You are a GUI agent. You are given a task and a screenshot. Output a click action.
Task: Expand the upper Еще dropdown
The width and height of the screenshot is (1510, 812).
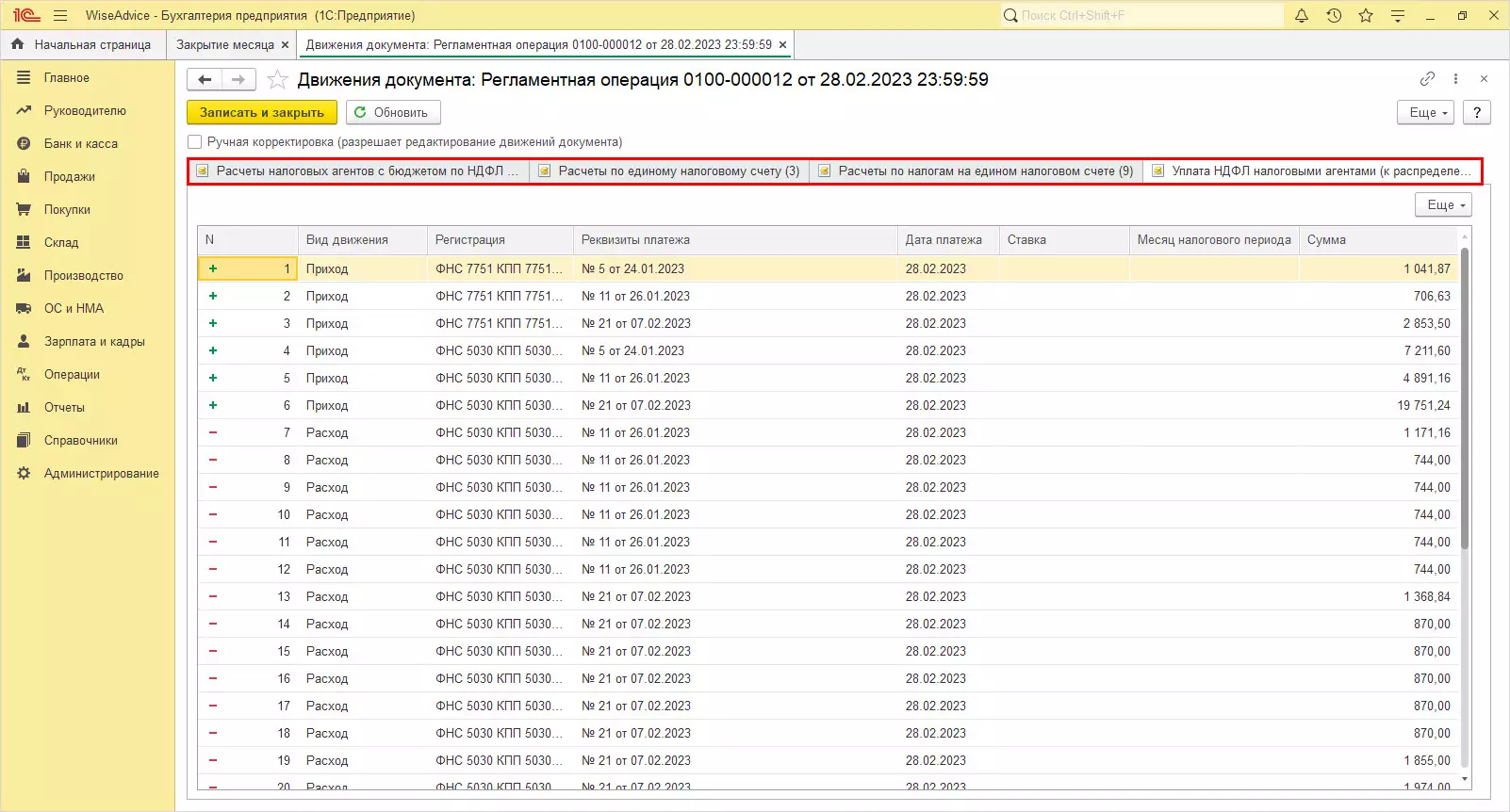pos(1425,112)
